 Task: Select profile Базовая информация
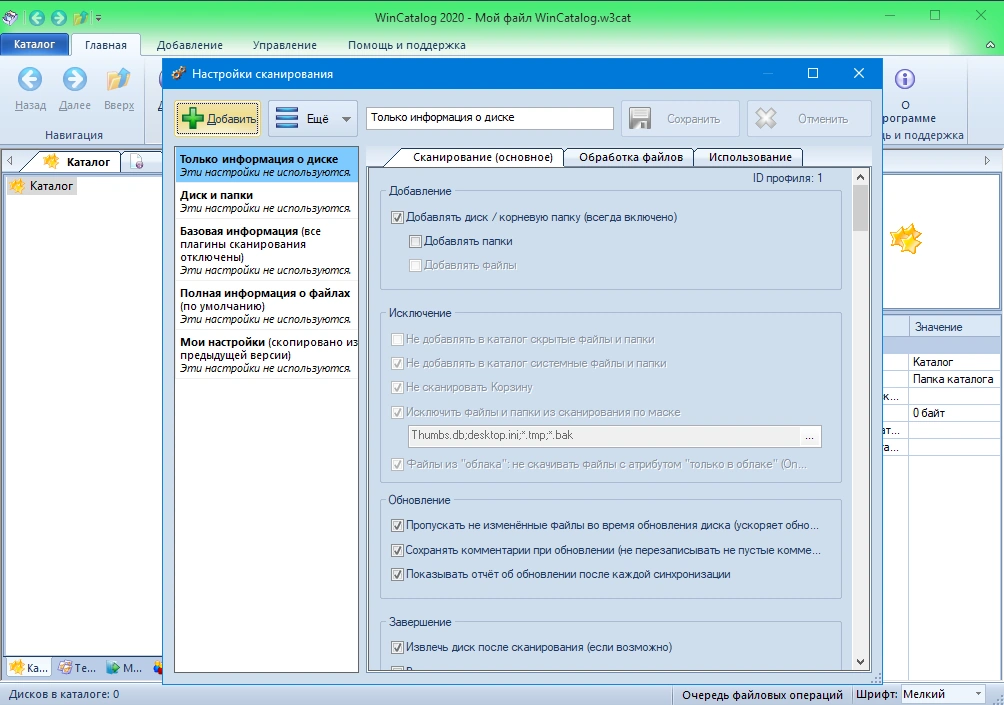coord(266,250)
